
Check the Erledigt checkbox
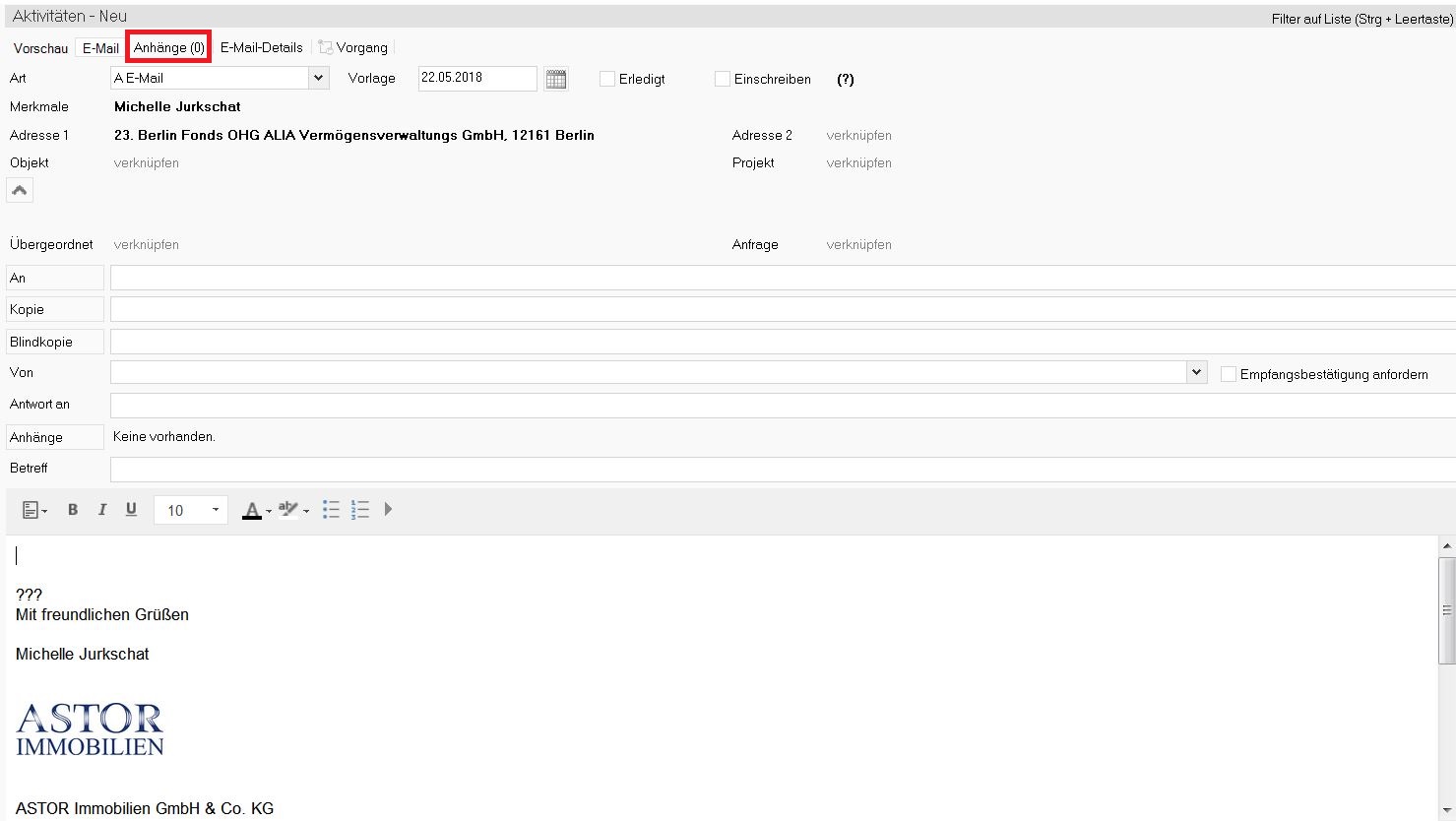[x=607, y=79]
